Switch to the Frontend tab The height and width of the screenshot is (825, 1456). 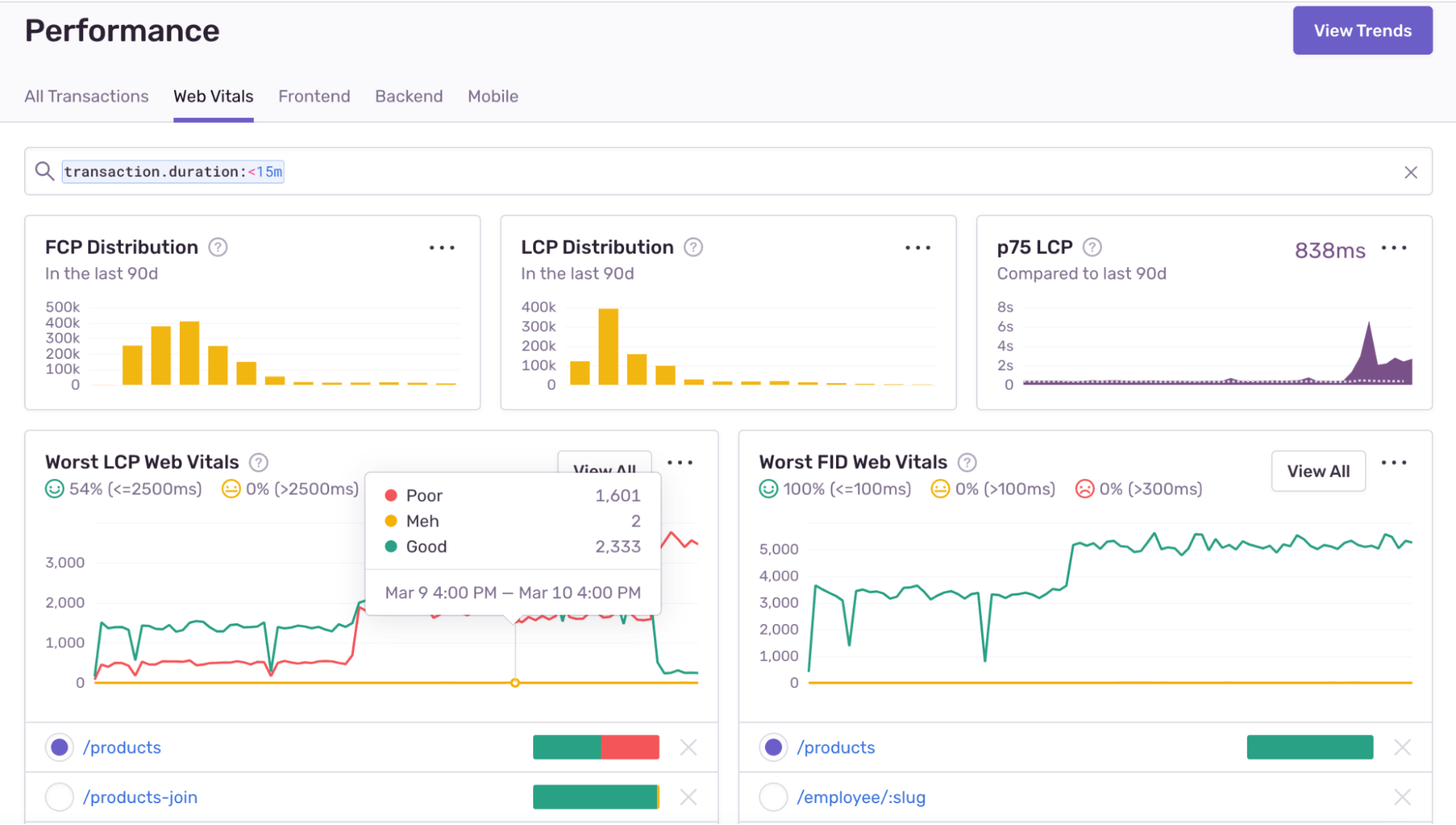click(314, 96)
